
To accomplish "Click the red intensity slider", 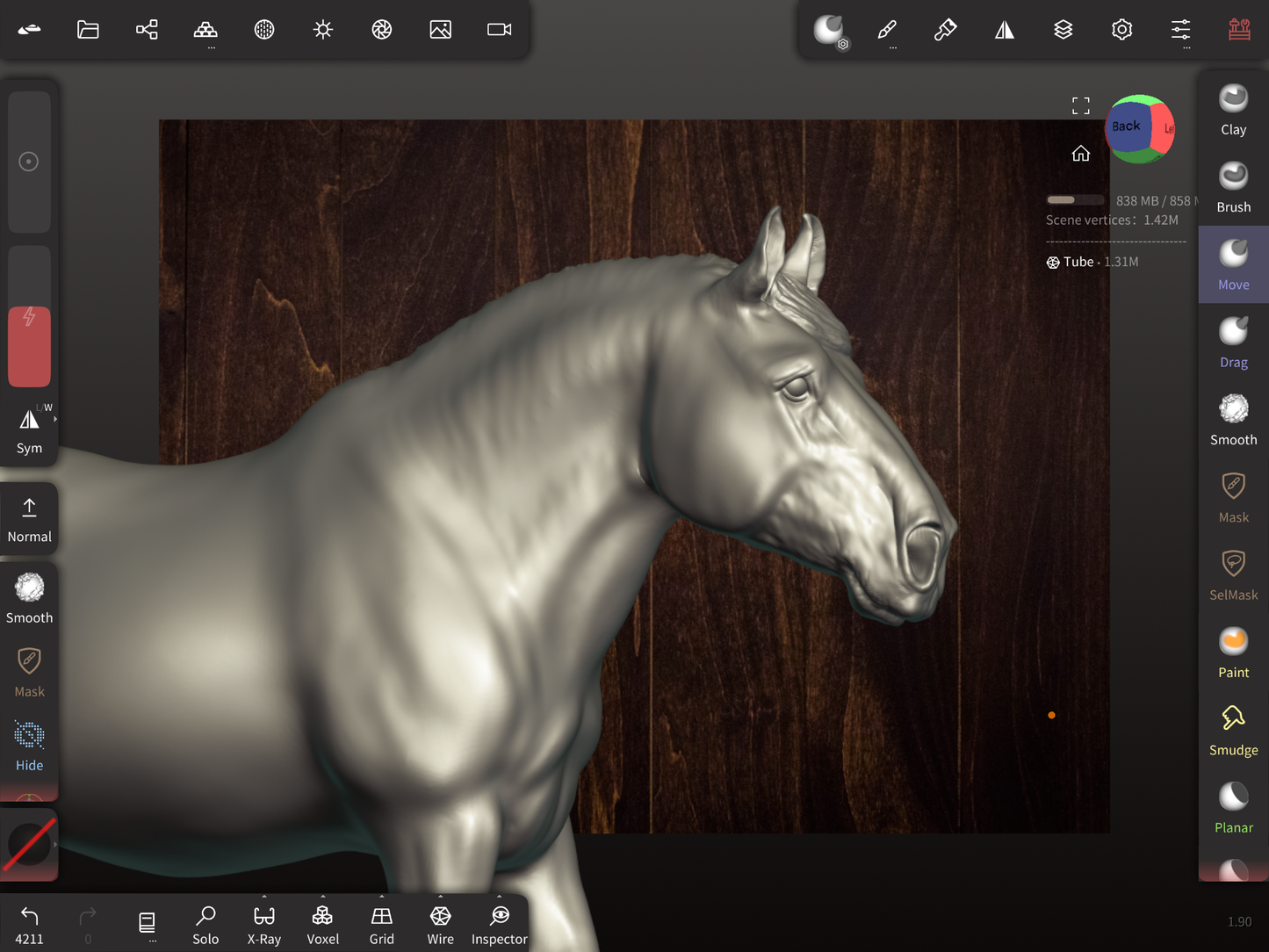I will [x=29, y=346].
